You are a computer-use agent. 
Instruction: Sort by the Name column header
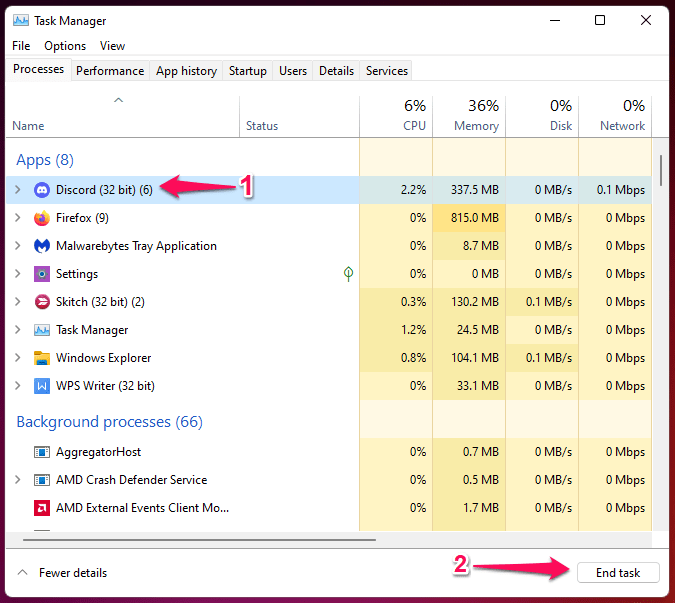[123, 117]
